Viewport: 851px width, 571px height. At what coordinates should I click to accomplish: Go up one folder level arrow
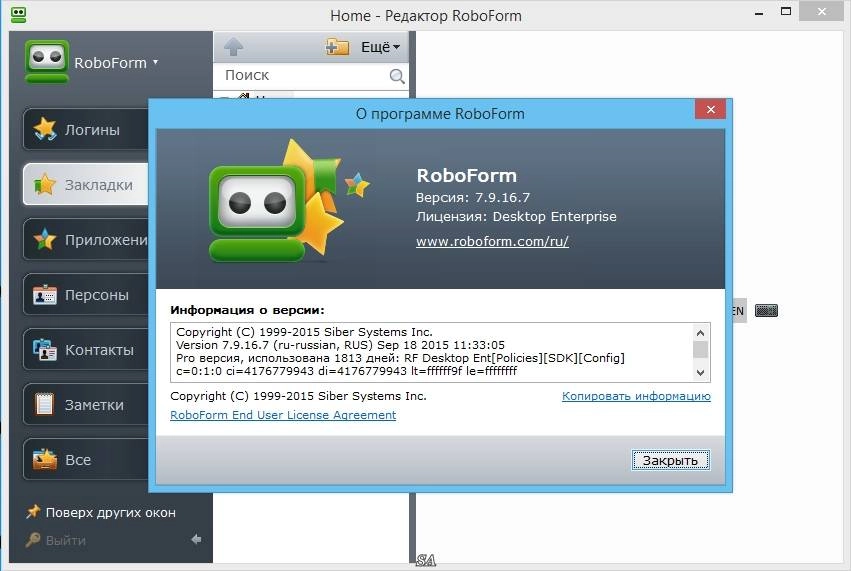tap(234, 47)
